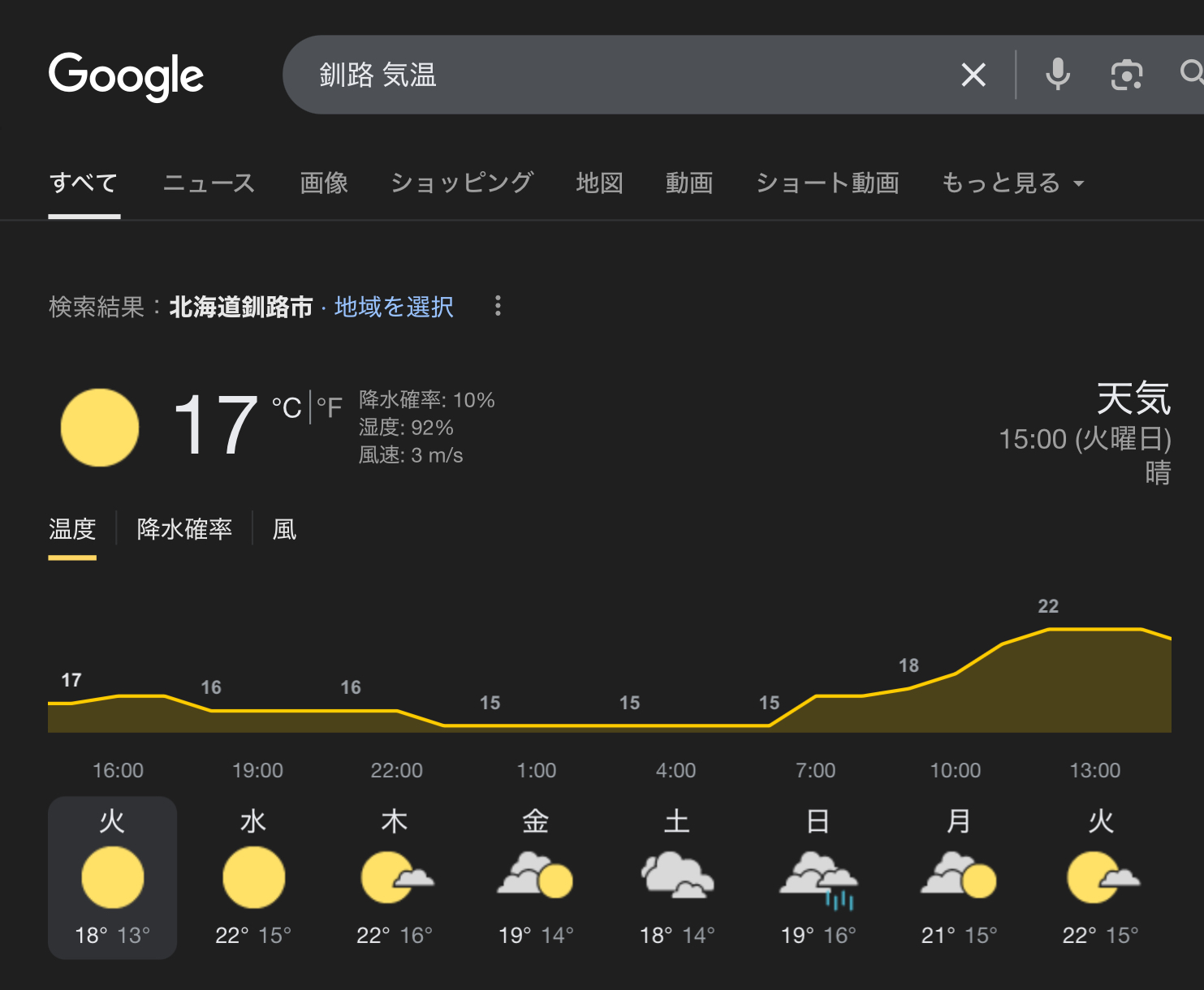Expand the もっと見る dropdown
The image size is (1204, 990).
click(x=1012, y=183)
